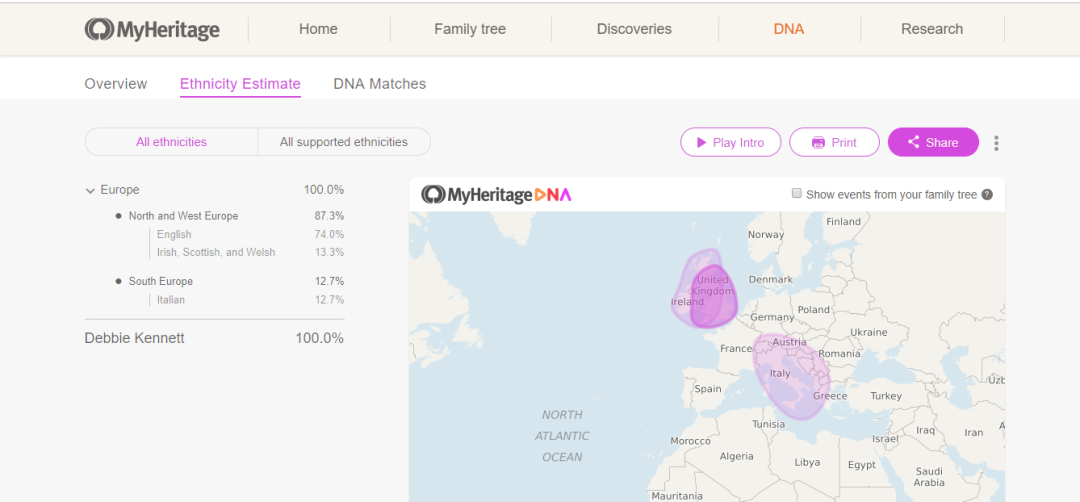Click Irish, Scottish, and Welsh entry
1080x502 pixels.
[216, 253]
